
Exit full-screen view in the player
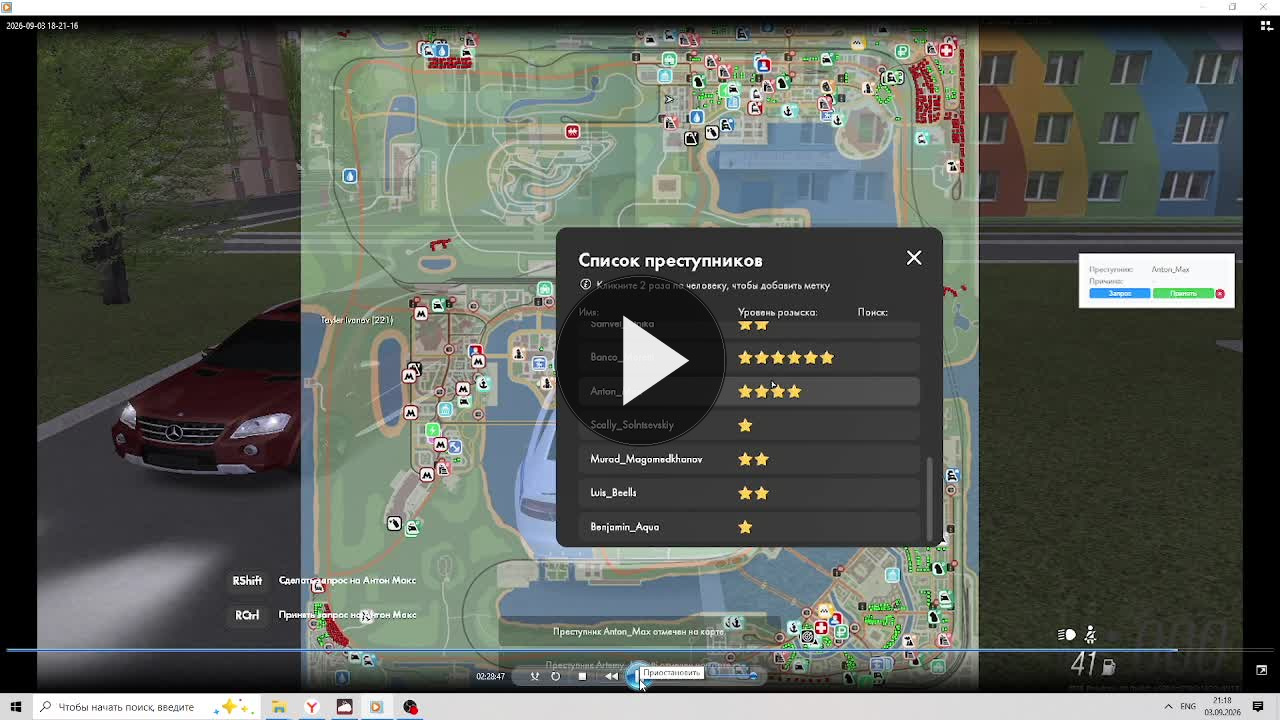[x=1262, y=670]
